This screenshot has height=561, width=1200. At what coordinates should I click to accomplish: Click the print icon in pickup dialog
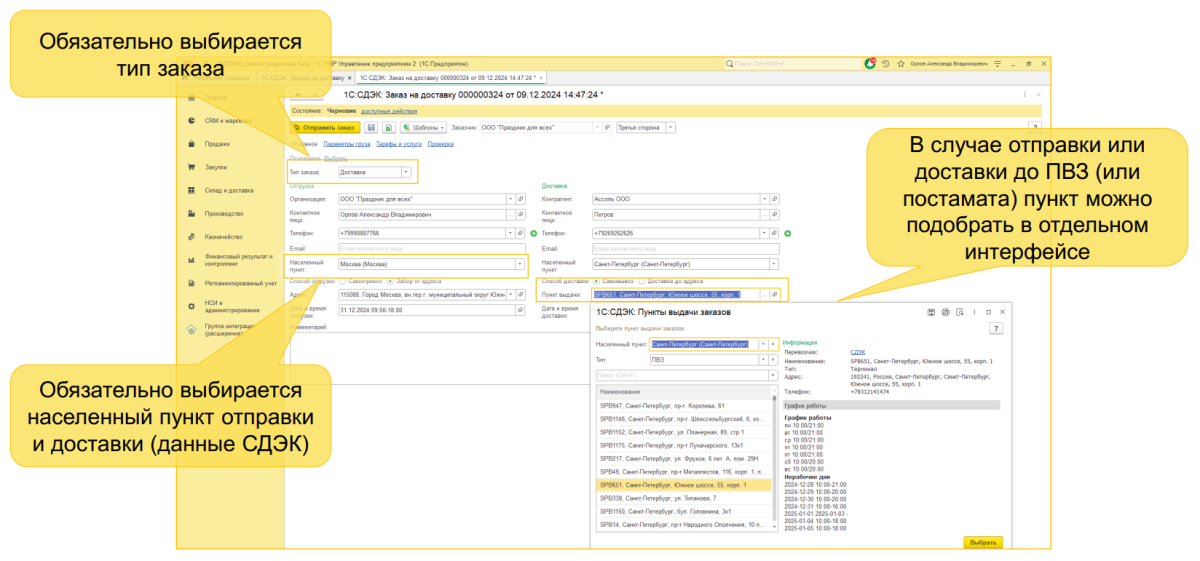pos(945,312)
